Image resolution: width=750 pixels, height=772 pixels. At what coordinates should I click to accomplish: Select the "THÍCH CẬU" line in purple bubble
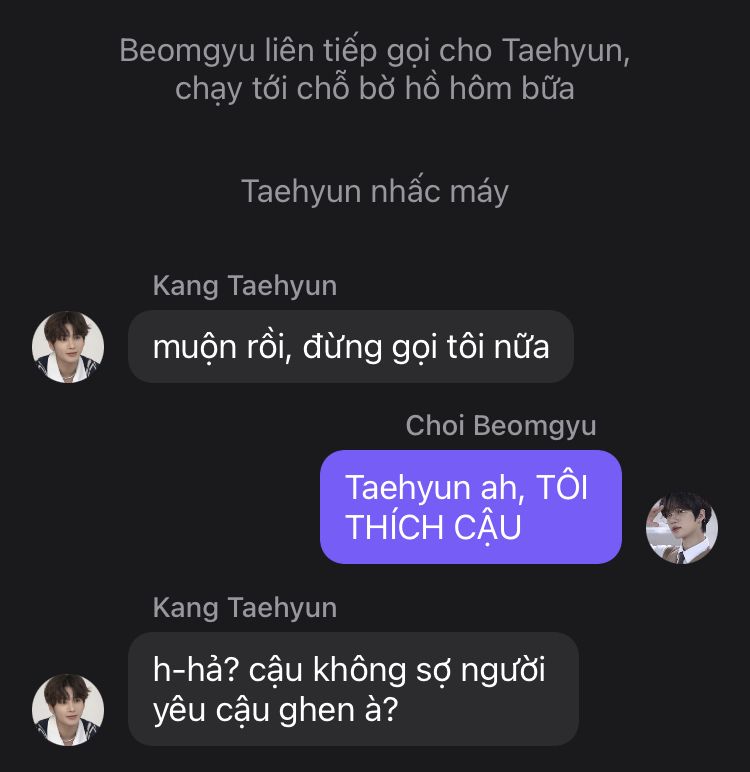433,527
